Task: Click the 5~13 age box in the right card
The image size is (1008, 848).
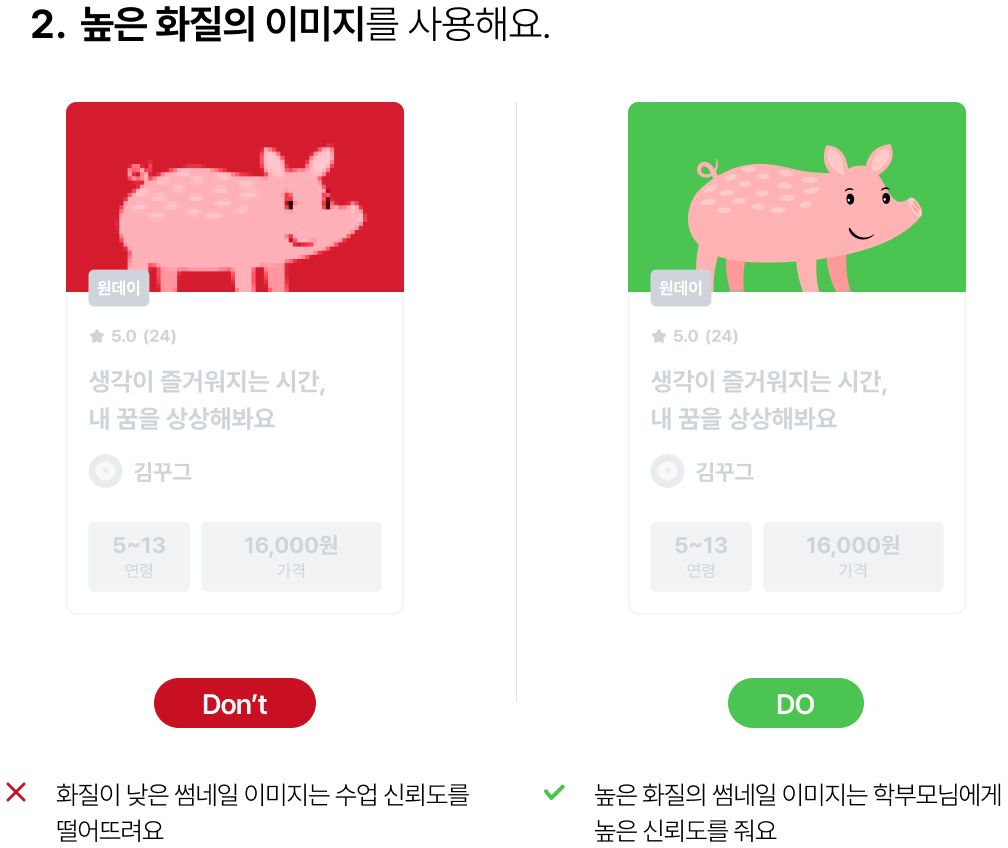Action: coord(701,557)
